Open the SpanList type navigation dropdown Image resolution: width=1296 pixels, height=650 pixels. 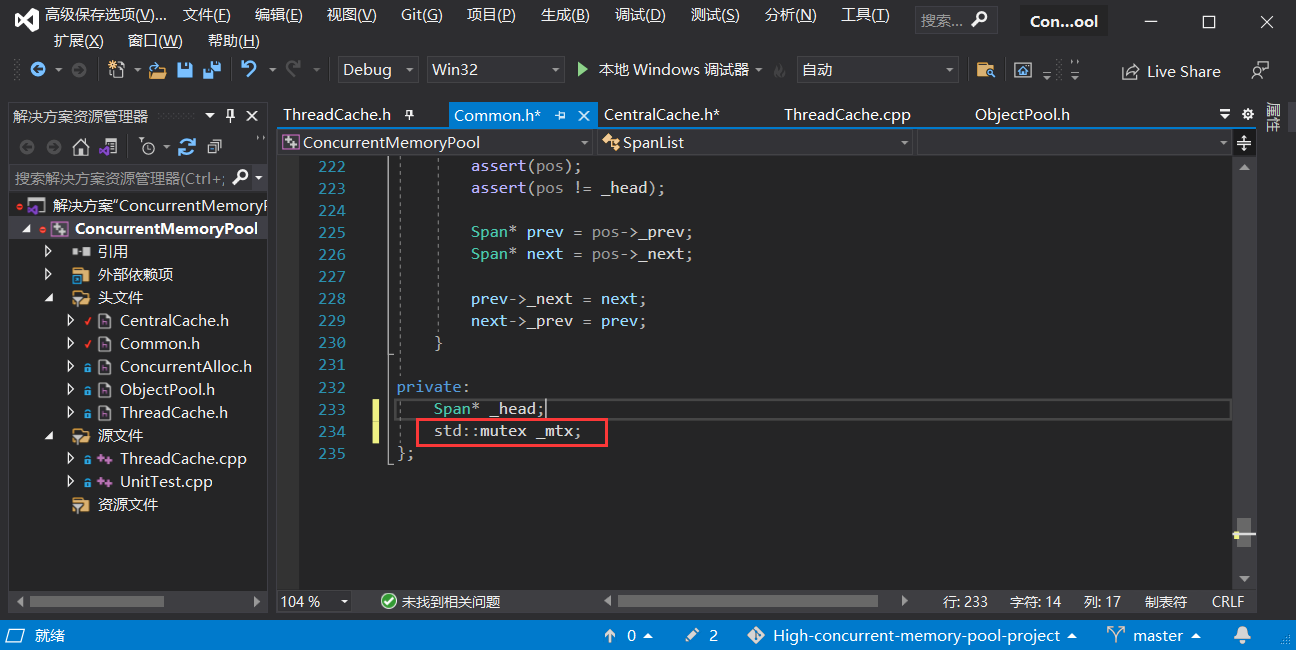pos(755,143)
